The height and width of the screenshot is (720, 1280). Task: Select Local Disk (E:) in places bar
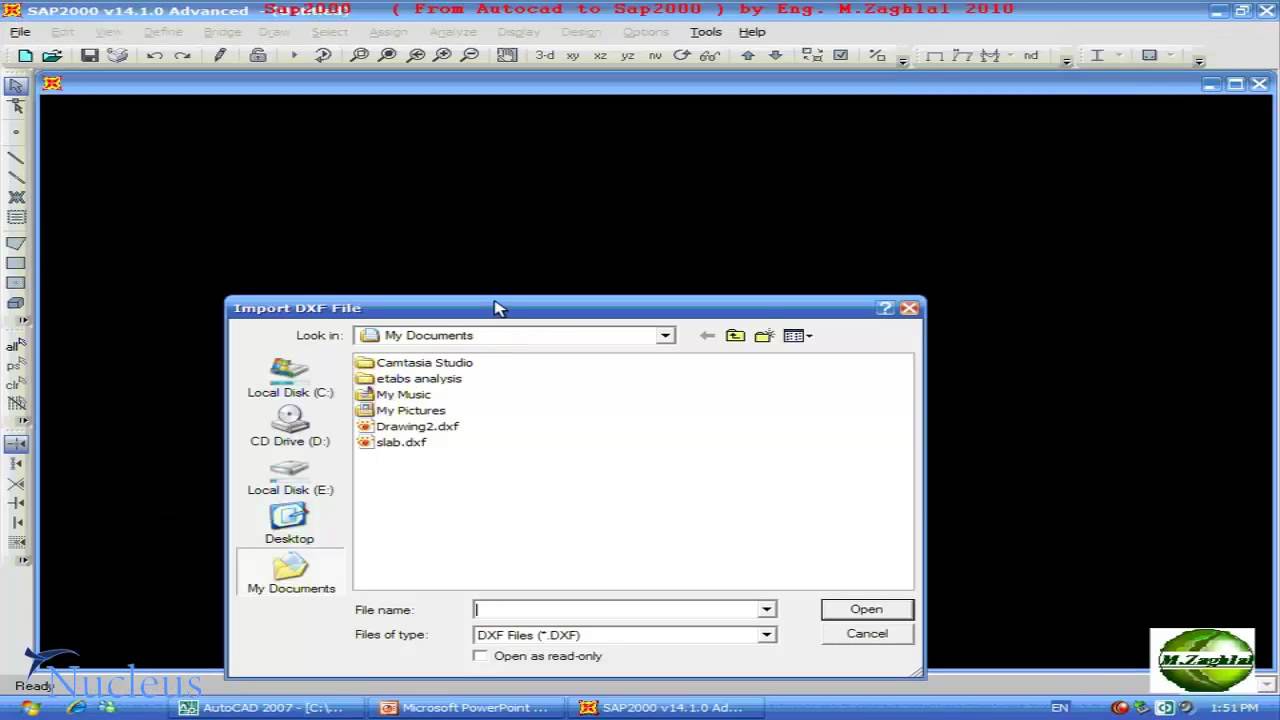(290, 476)
